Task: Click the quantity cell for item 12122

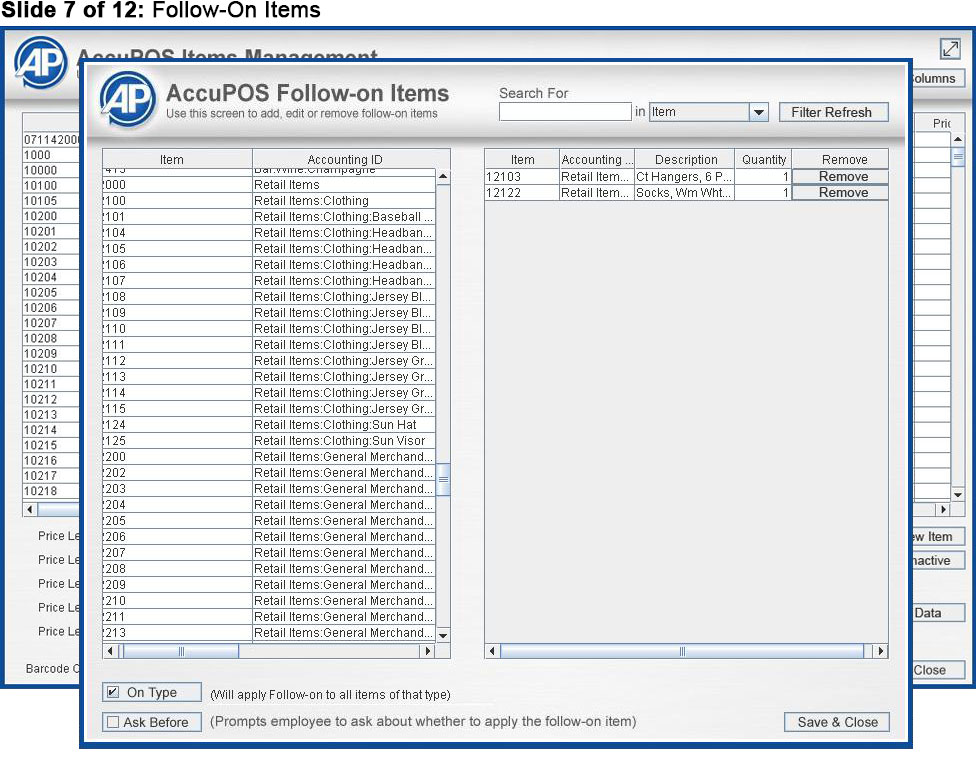Action: (763, 193)
